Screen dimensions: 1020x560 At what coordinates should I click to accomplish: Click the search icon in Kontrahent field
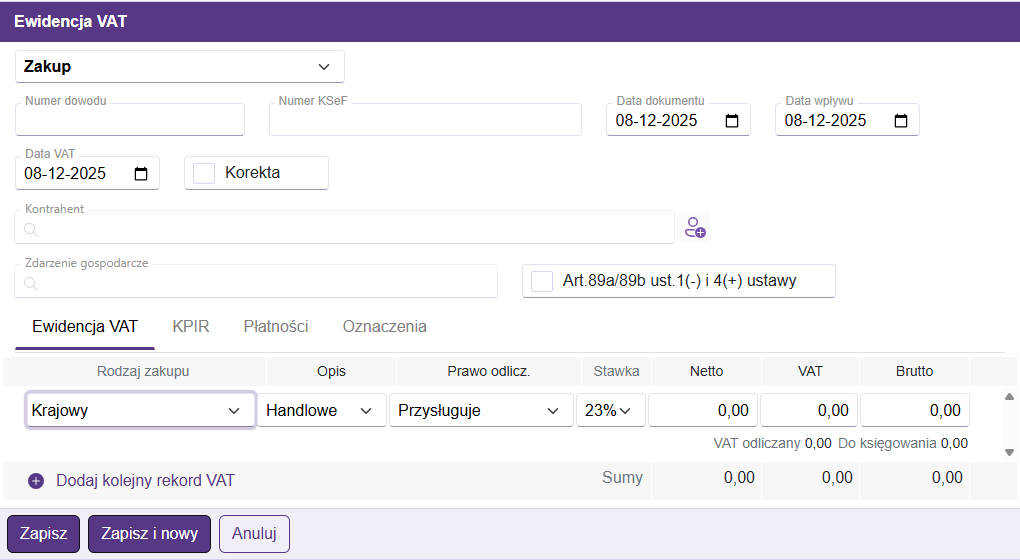tap(31, 229)
